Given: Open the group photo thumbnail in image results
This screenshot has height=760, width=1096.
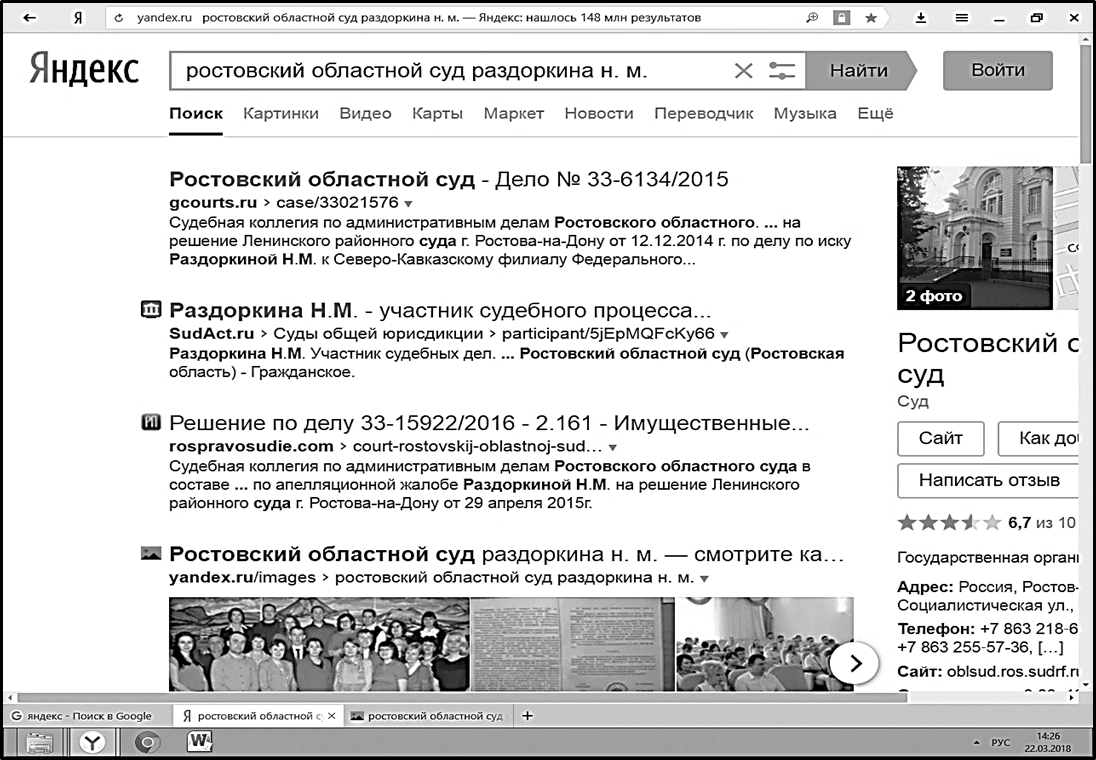Looking at the screenshot, I should tap(319, 644).
